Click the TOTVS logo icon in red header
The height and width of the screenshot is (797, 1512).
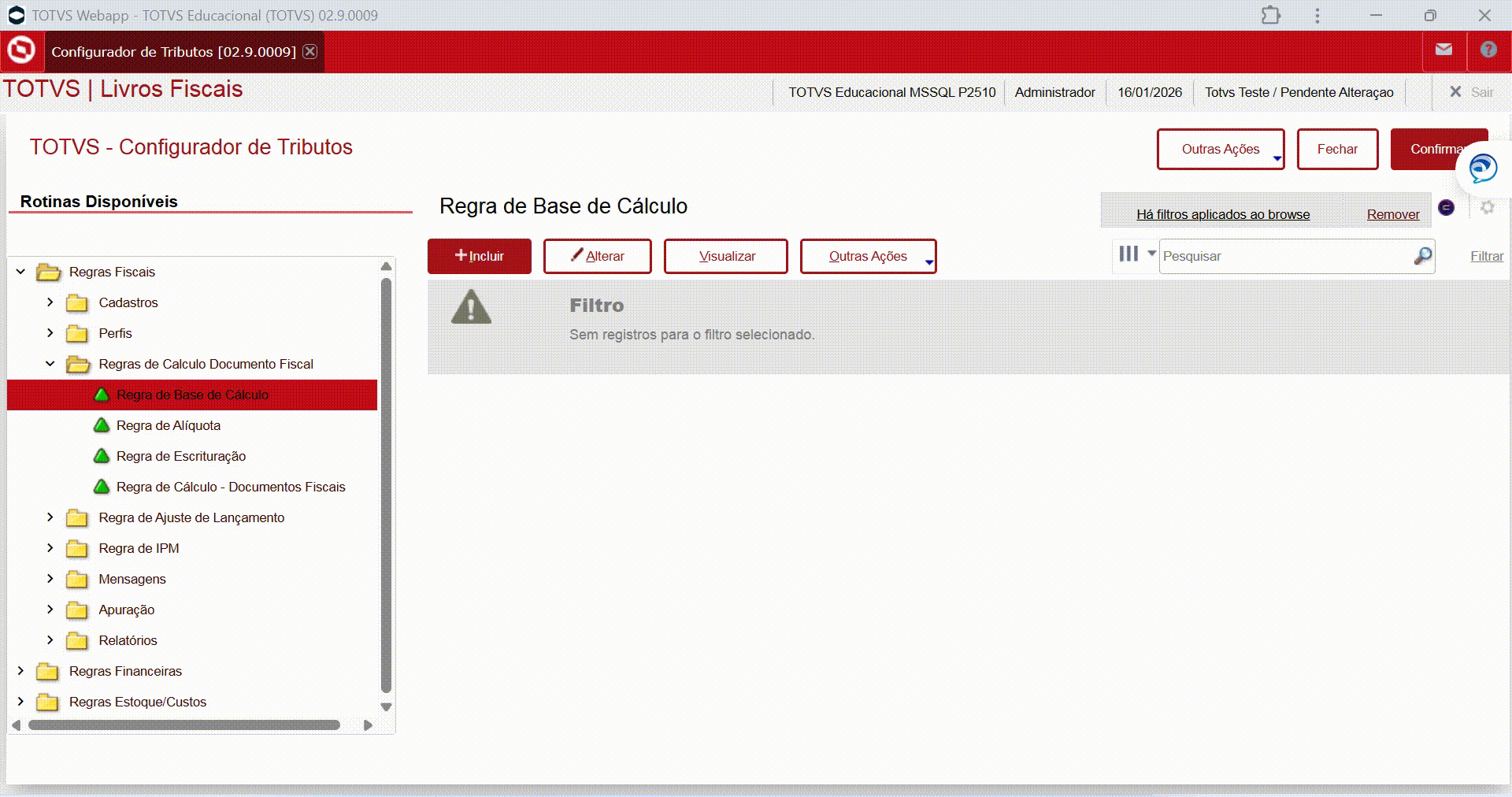click(21, 51)
